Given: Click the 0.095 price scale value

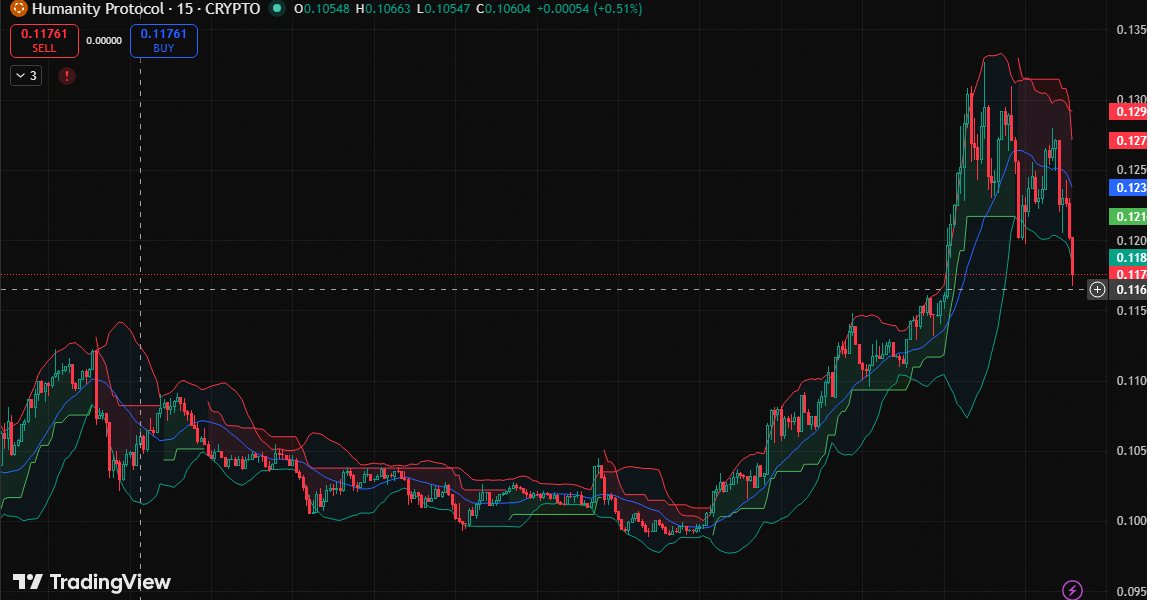Looking at the screenshot, I should coord(1131,591).
